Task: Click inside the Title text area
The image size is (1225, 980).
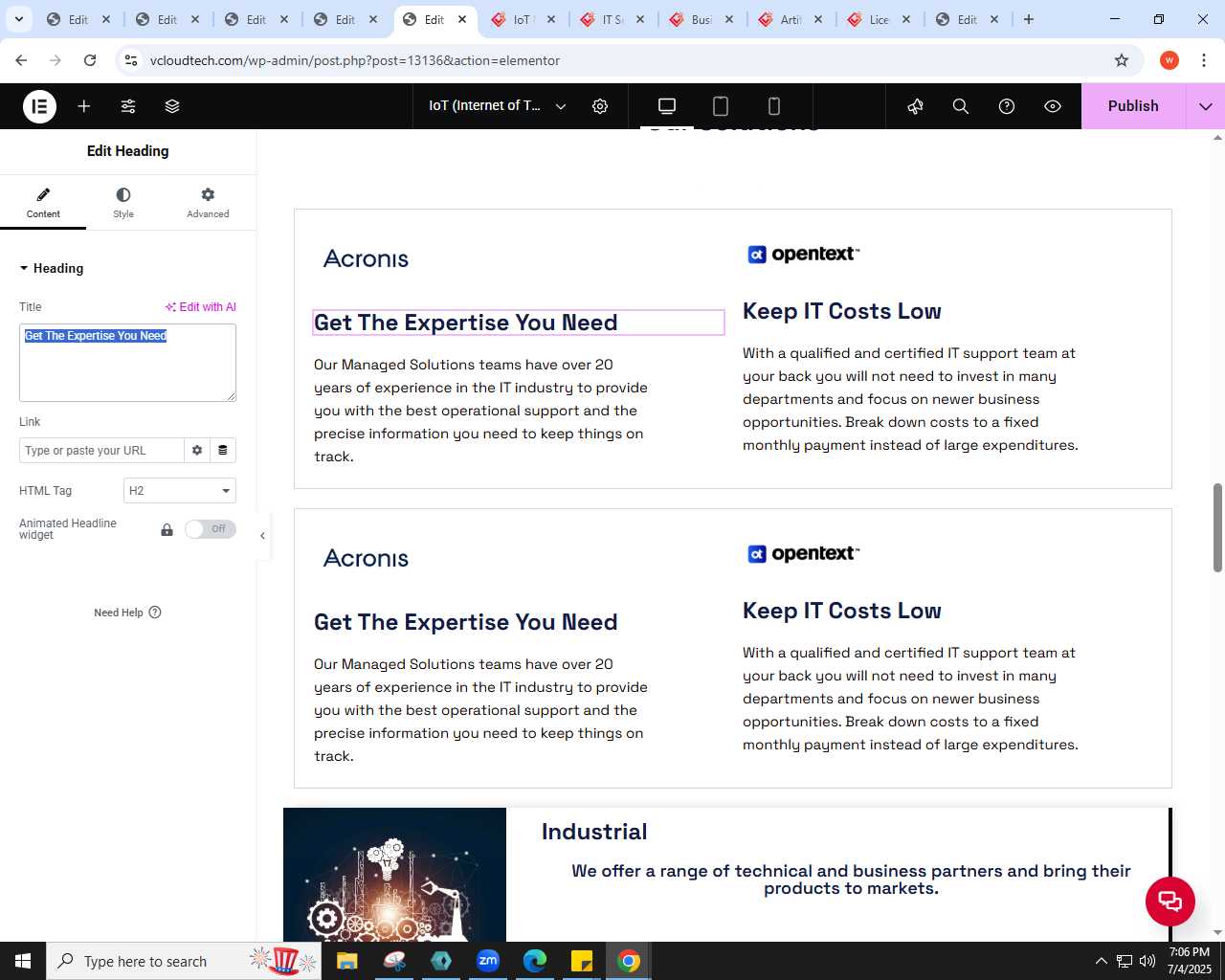Action: [x=127, y=363]
